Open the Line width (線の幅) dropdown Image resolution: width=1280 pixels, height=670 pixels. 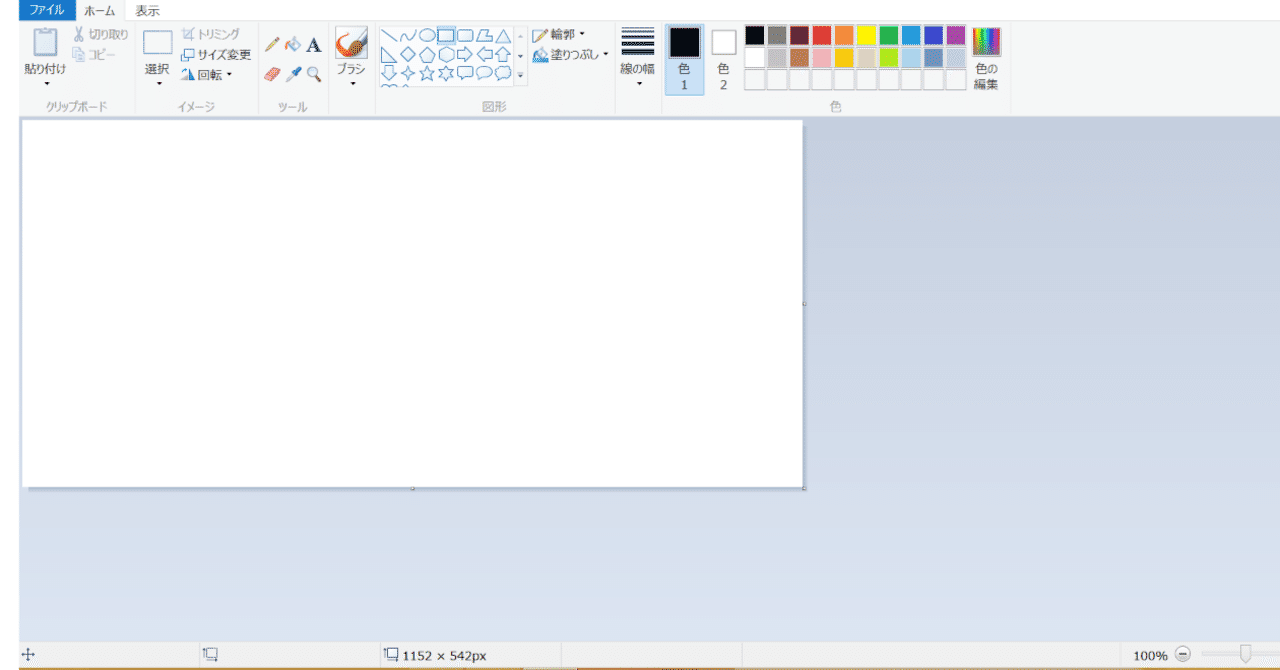pyautogui.click(x=638, y=58)
